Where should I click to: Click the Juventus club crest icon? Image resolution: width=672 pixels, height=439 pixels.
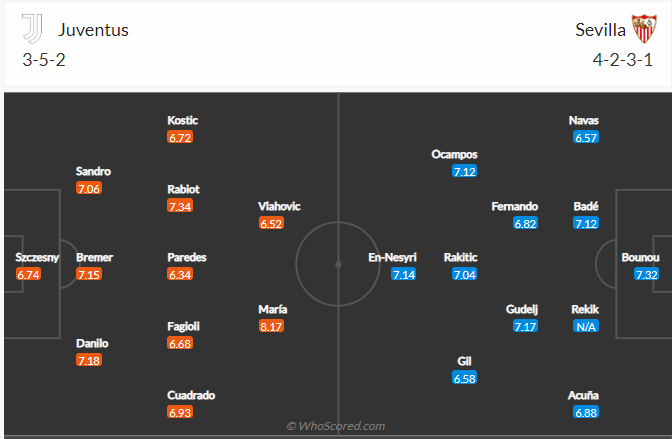(33, 29)
